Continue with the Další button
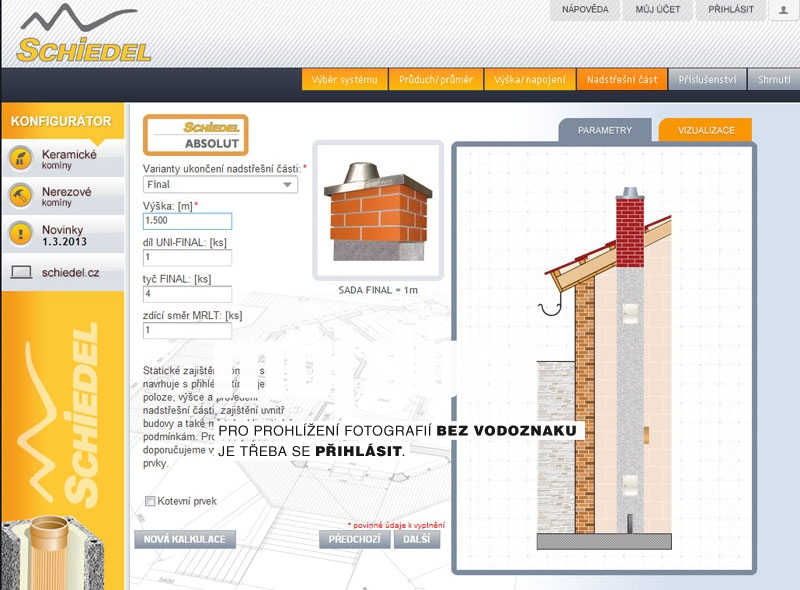The height and width of the screenshot is (590, 800). 417,539
